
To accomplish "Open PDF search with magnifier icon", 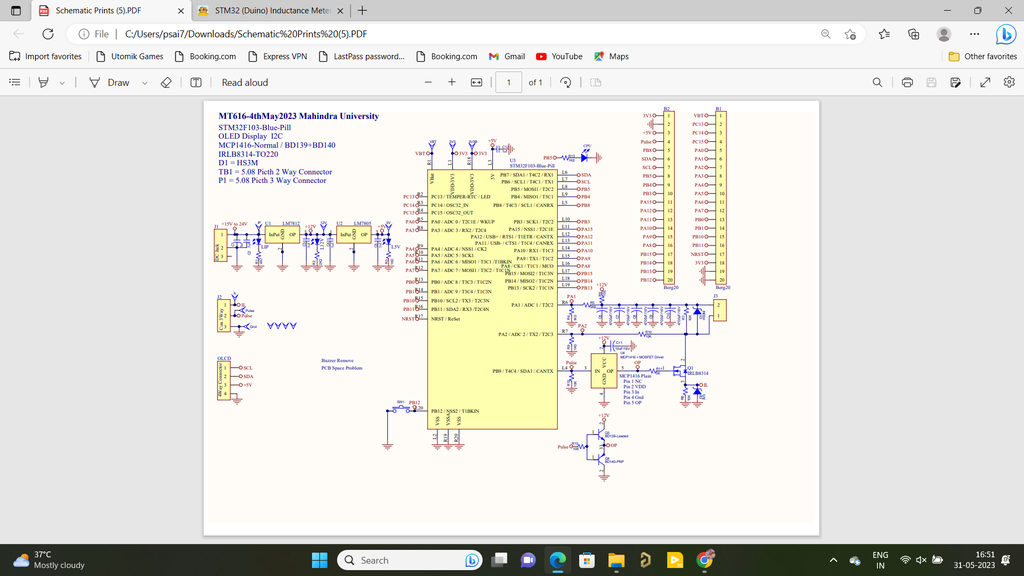I will pyautogui.click(x=877, y=82).
